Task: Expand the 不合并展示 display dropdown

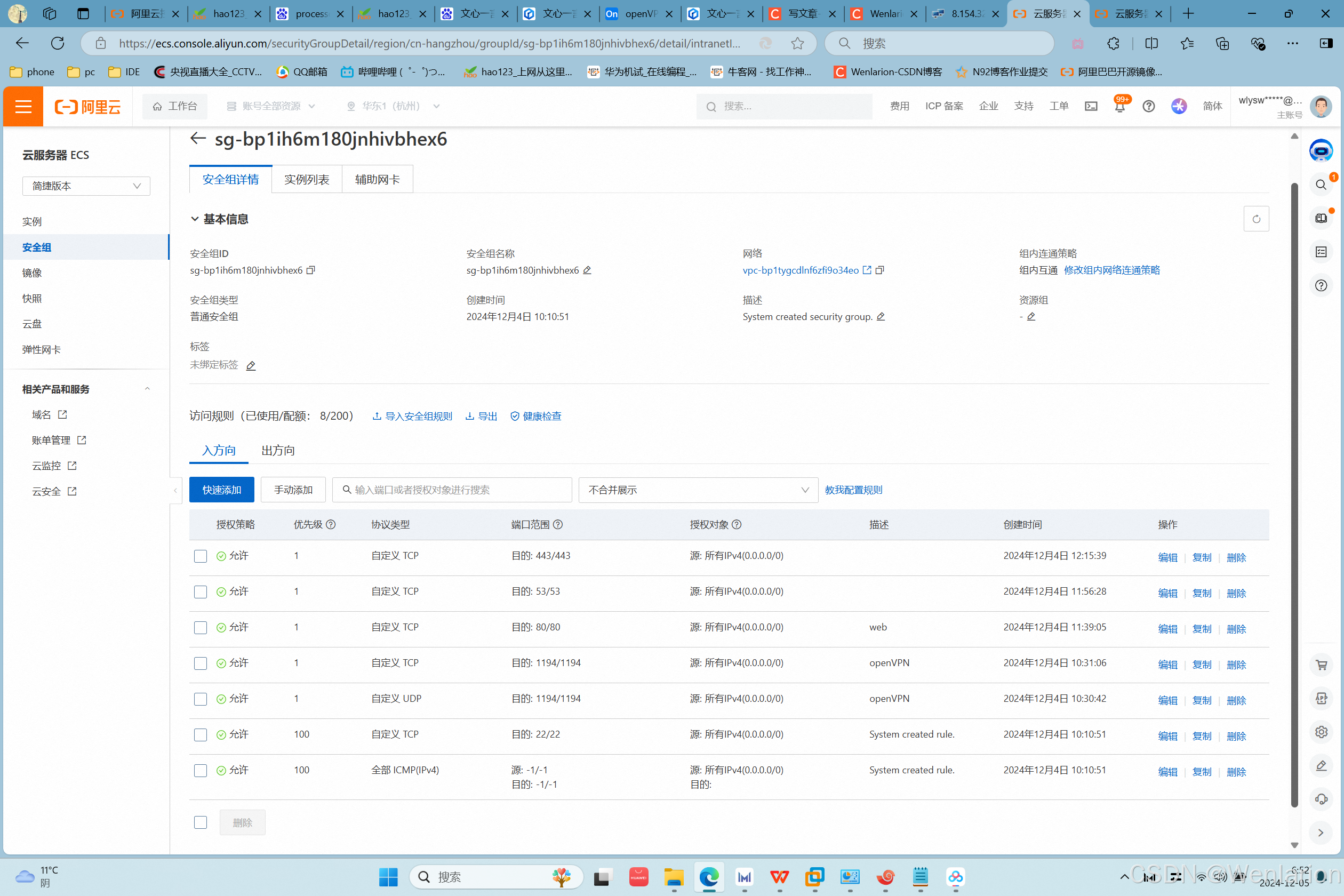Action: point(698,490)
